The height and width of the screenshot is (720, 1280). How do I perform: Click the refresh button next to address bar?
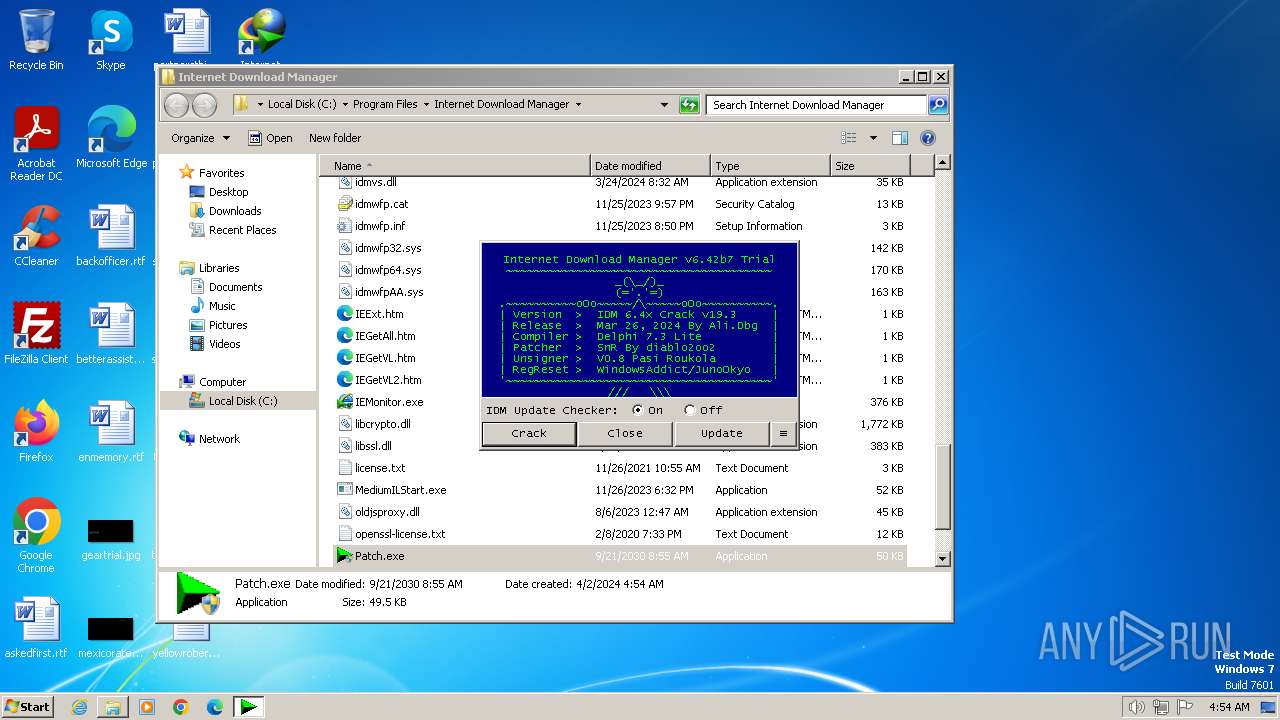tap(689, 104)
